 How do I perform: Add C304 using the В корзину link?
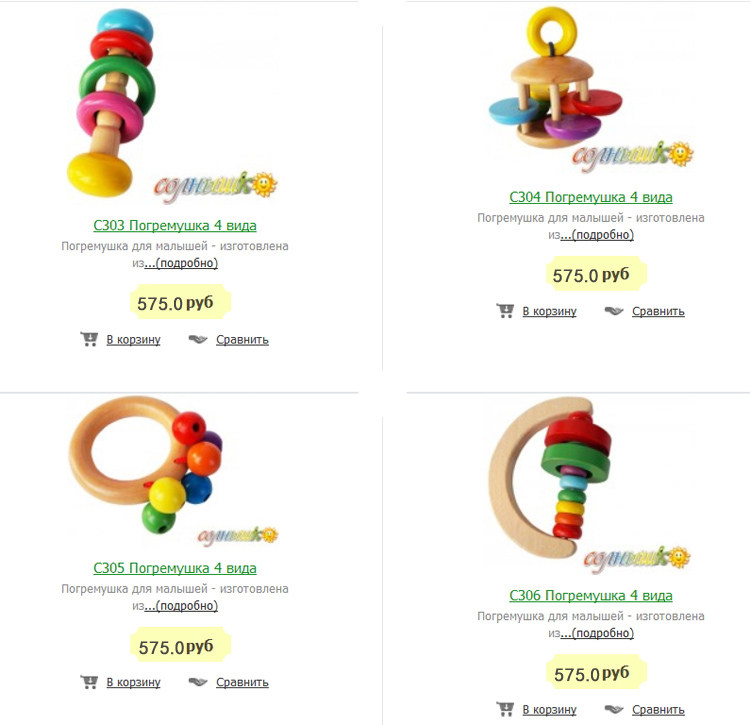click(549, 311)
